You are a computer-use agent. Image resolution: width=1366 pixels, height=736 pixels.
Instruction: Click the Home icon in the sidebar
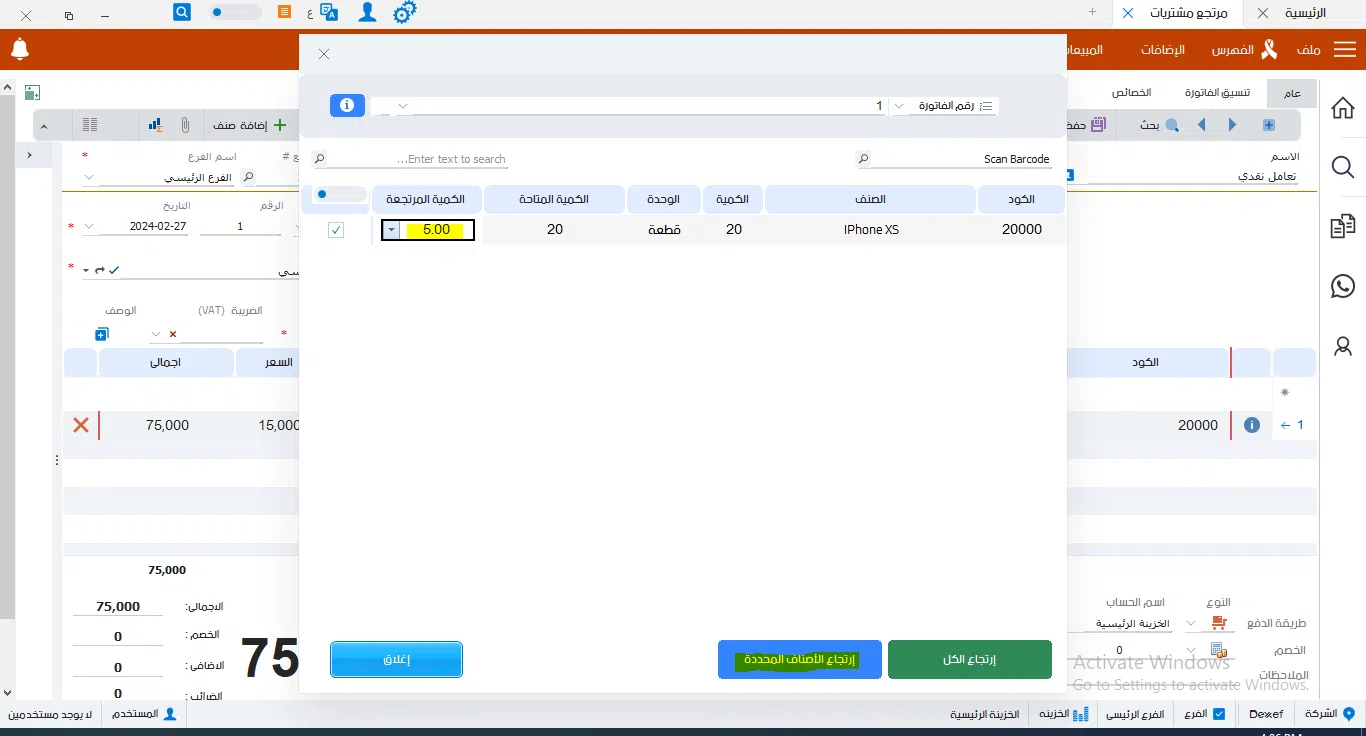click(1343, 108)
